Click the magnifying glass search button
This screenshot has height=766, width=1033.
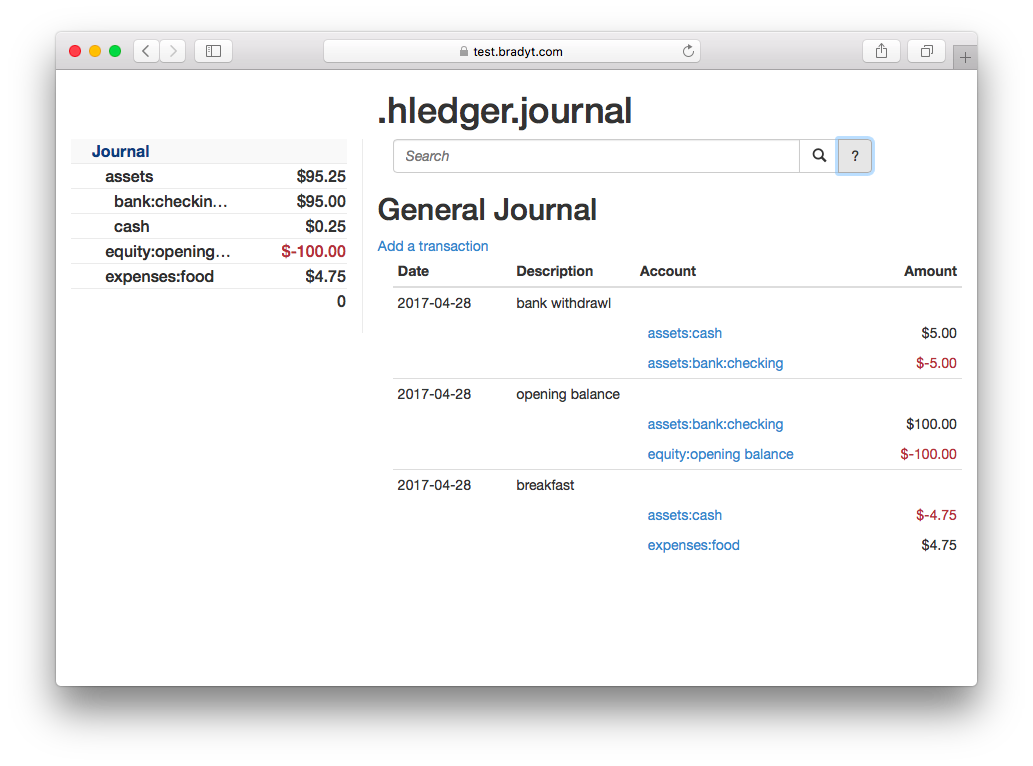(819, 155)
